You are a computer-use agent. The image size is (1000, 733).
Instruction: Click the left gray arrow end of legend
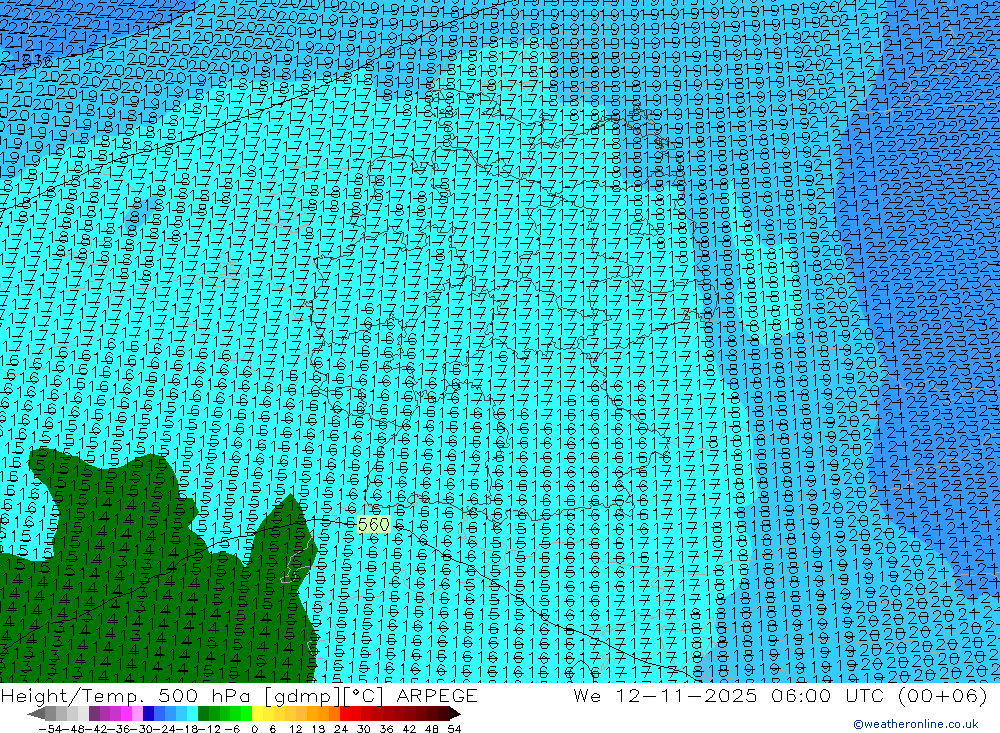[x=37, y=713]
